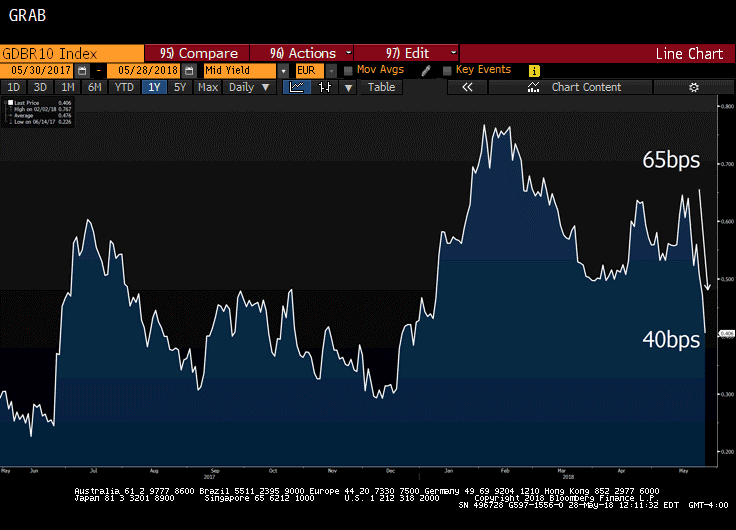Switch to the 1Y time range

tap(154, 88)
